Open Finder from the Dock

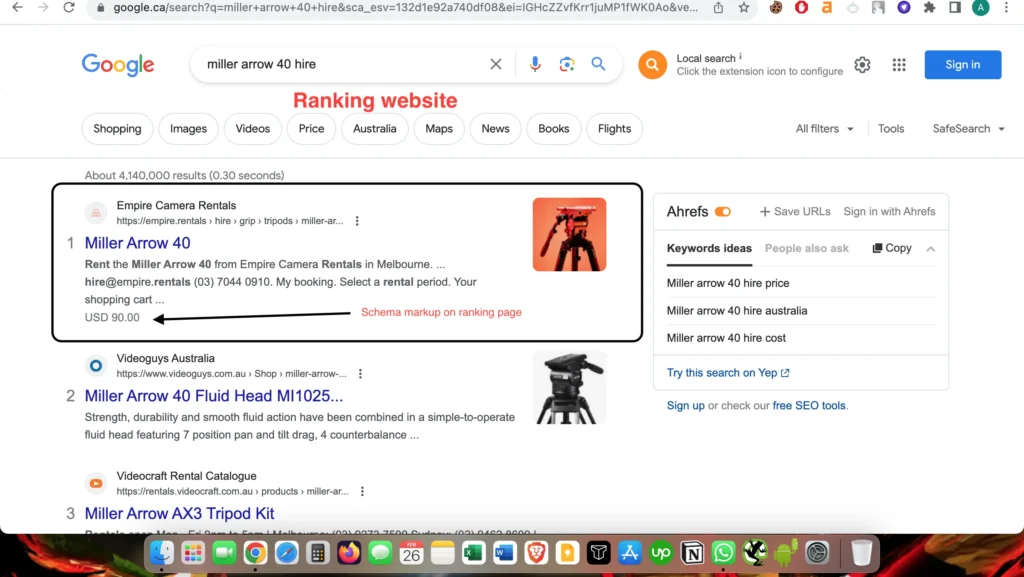[x=161, y=552]
